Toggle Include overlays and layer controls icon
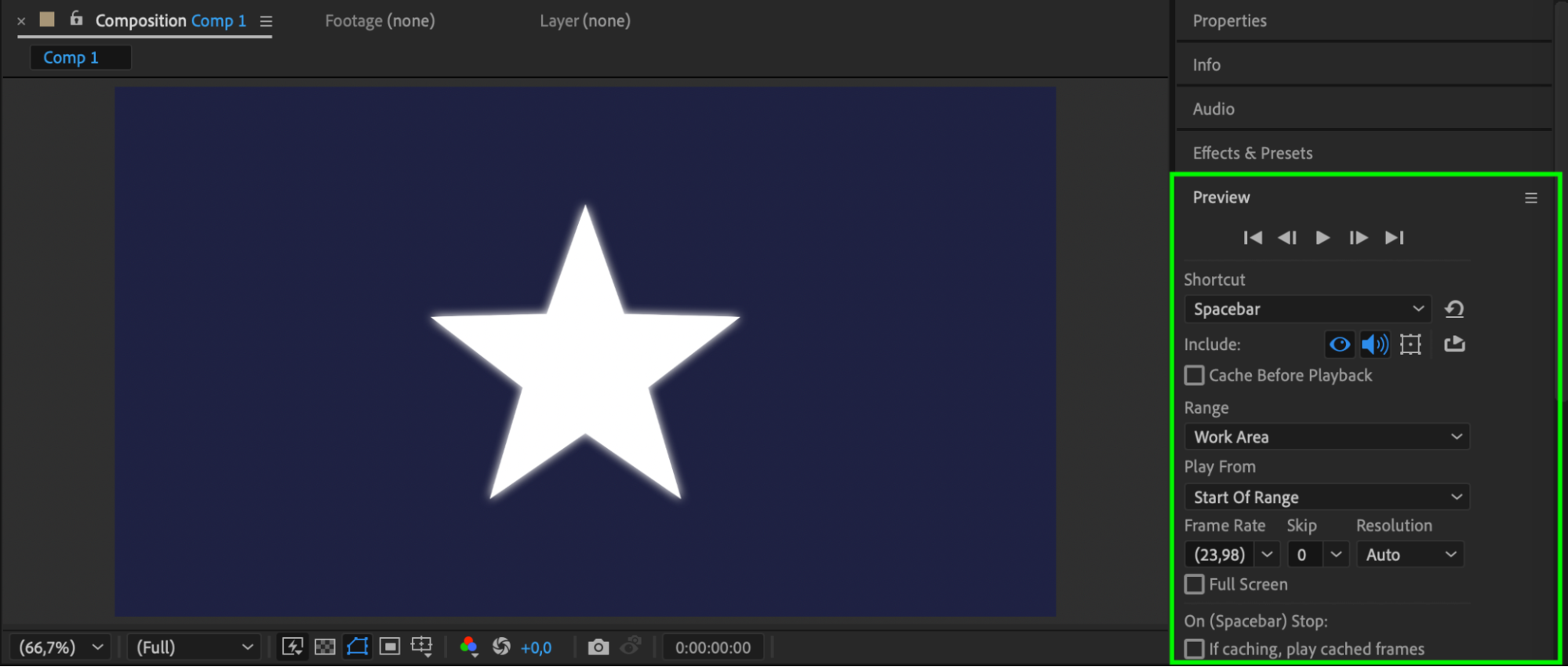This screenshot has width=1568, height=667. [1410, 344]
